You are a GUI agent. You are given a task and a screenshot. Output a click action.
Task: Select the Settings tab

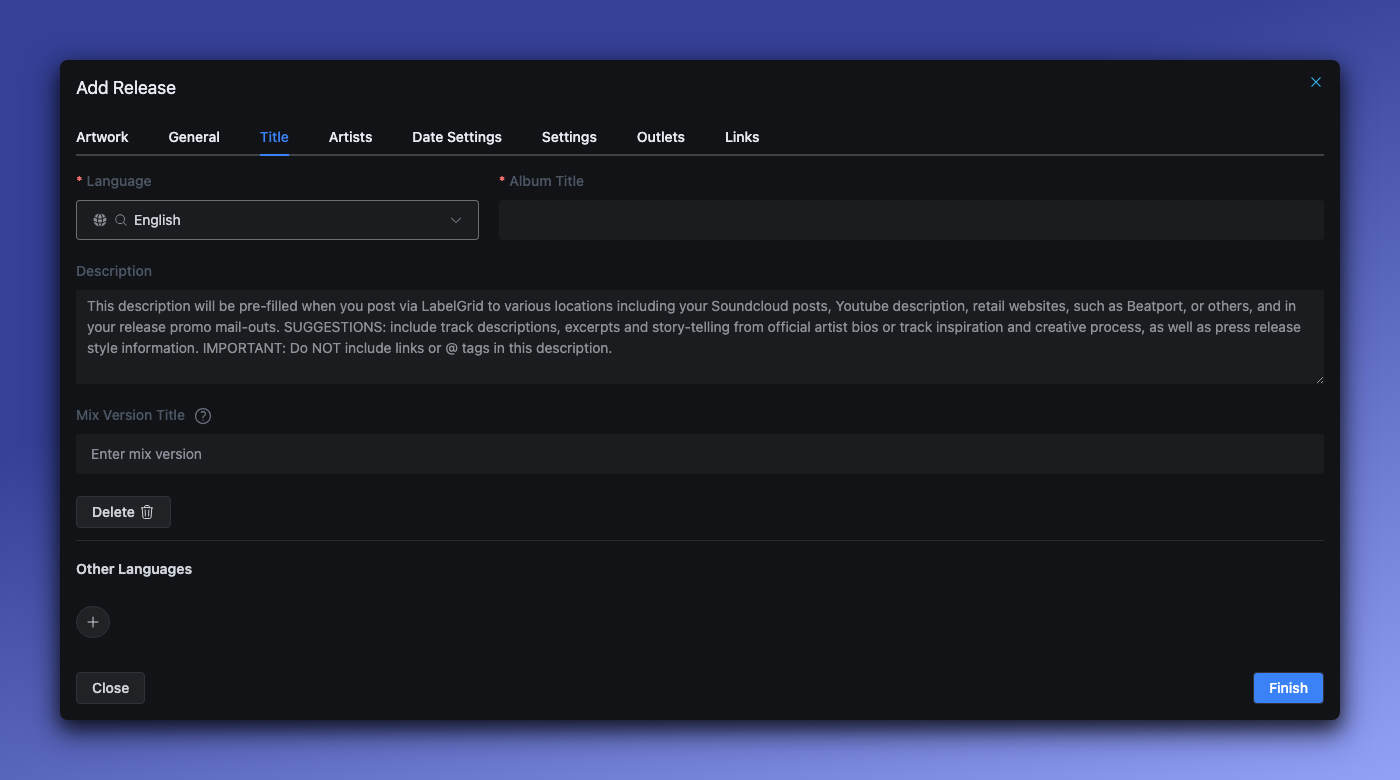569,137
